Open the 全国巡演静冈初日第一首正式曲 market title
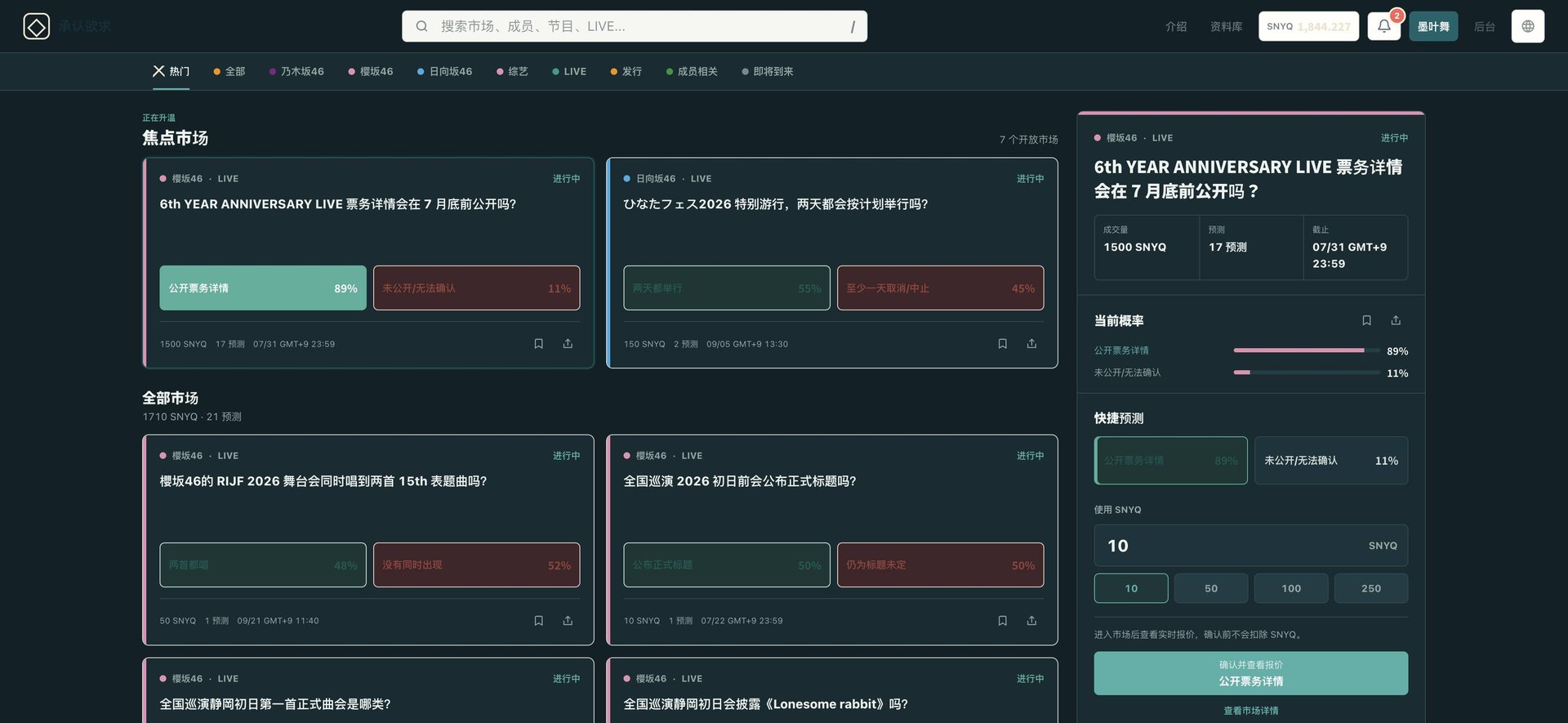This screenshot has height=723, width=1568. pyautogui.click(x=275, y=704)
